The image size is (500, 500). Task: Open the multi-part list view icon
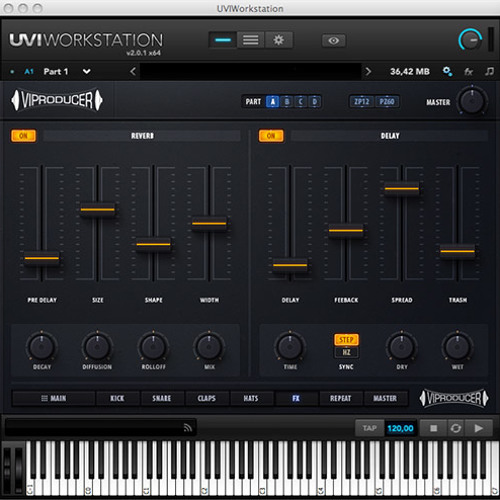tap(250, 40)
